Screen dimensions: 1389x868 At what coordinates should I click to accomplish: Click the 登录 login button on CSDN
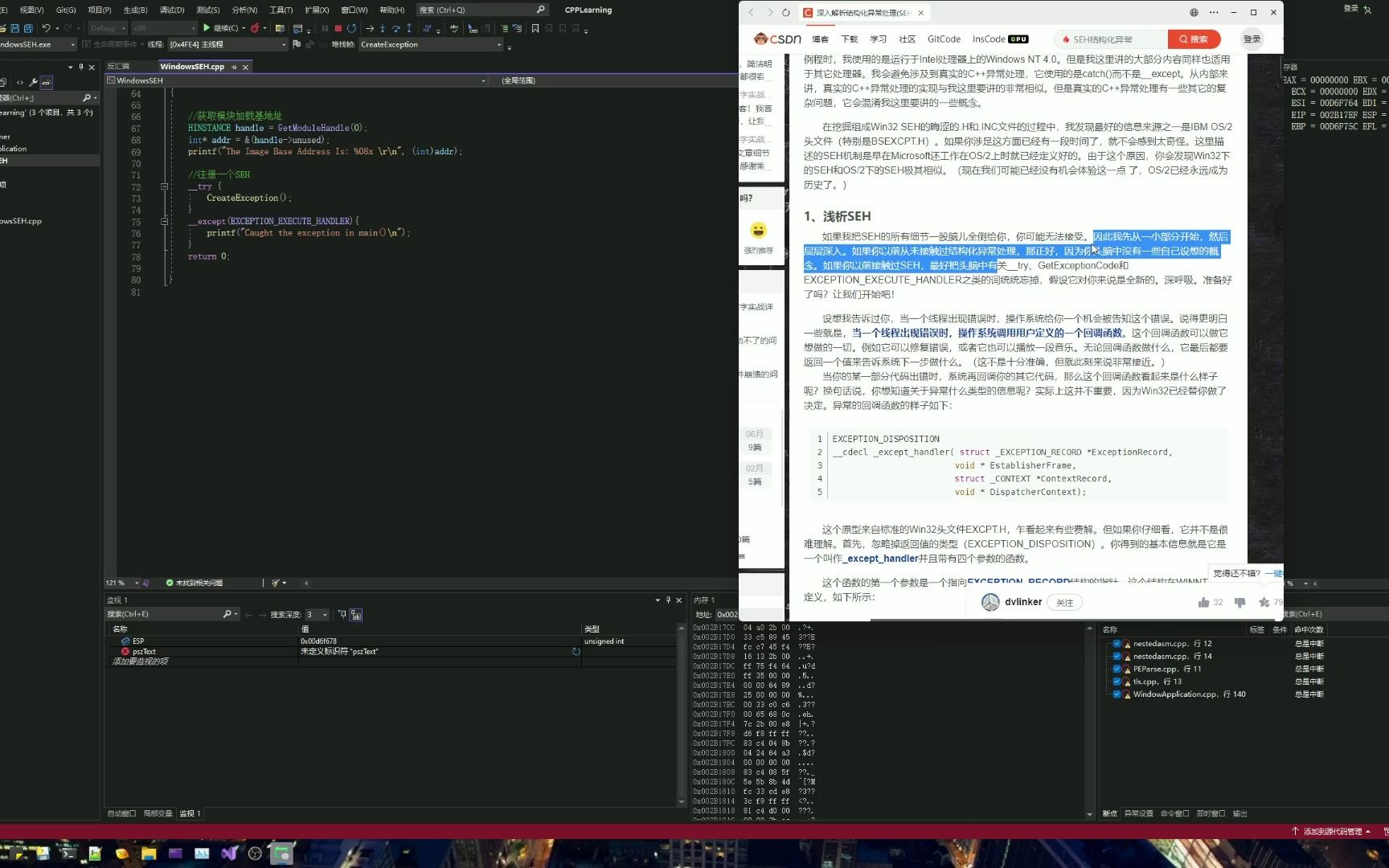1252,39
